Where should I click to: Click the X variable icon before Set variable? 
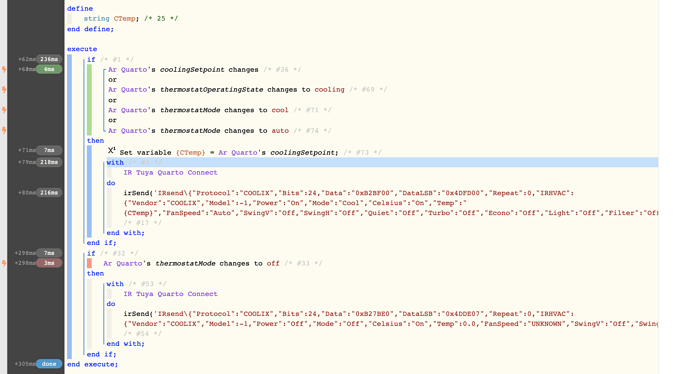(112, 151)
